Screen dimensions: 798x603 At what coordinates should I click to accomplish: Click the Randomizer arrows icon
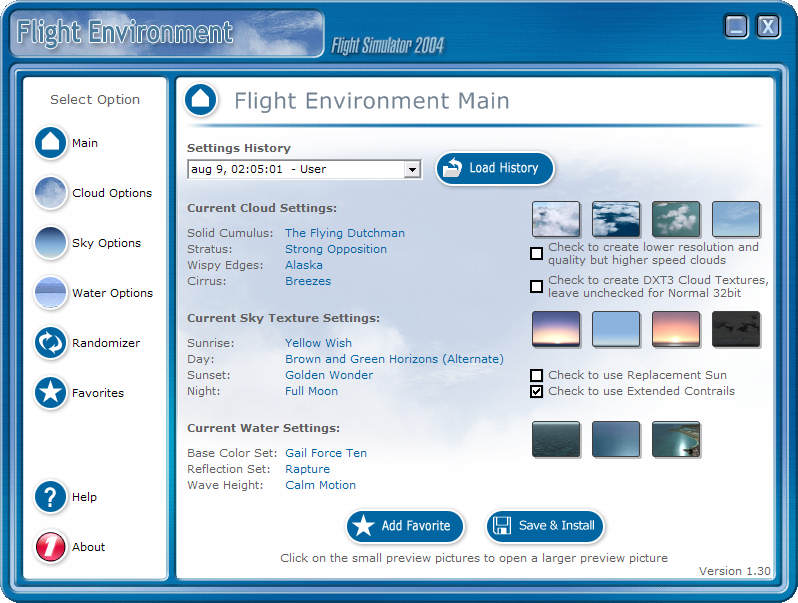(x=50, y=343)
